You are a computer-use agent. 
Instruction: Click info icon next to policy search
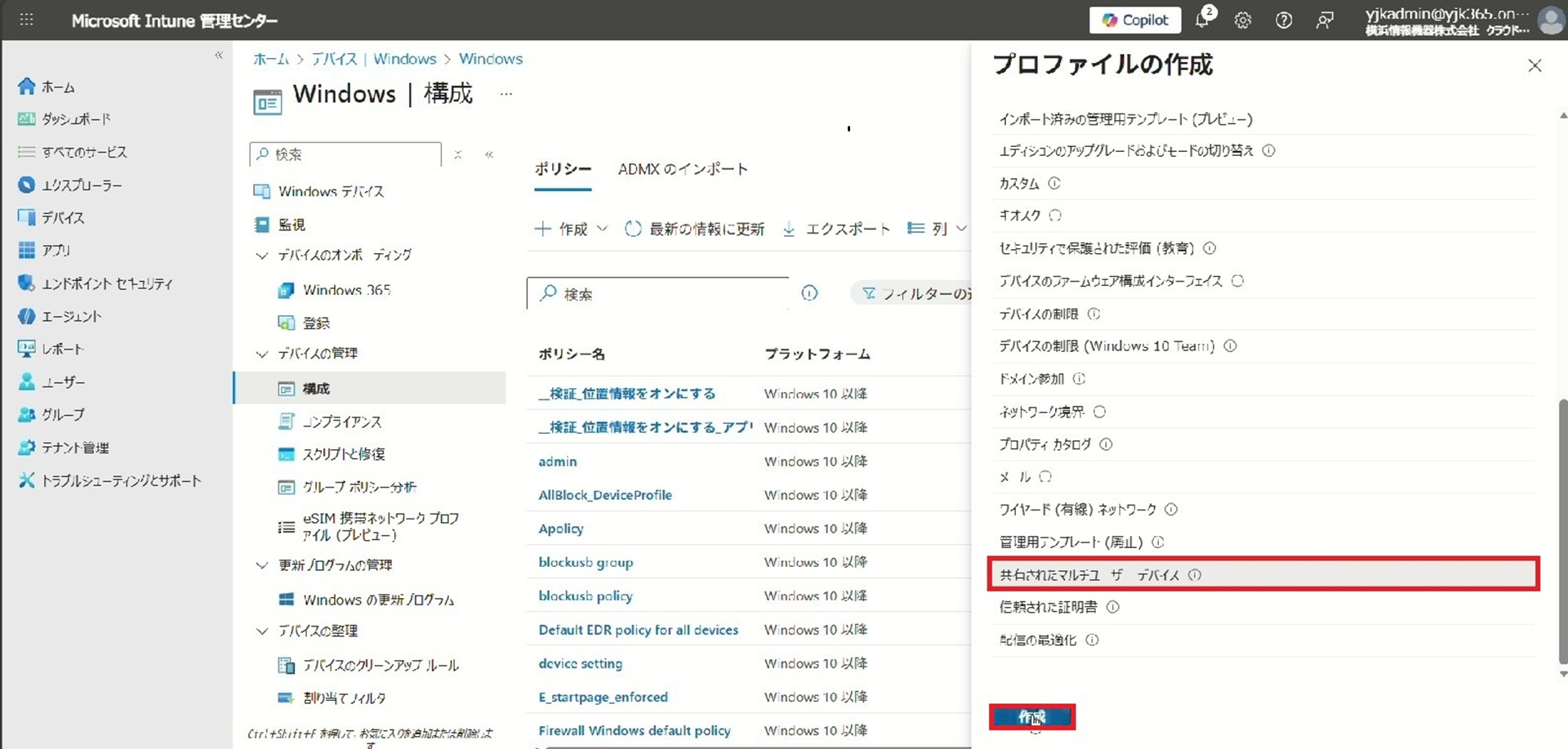click(809, 293)
